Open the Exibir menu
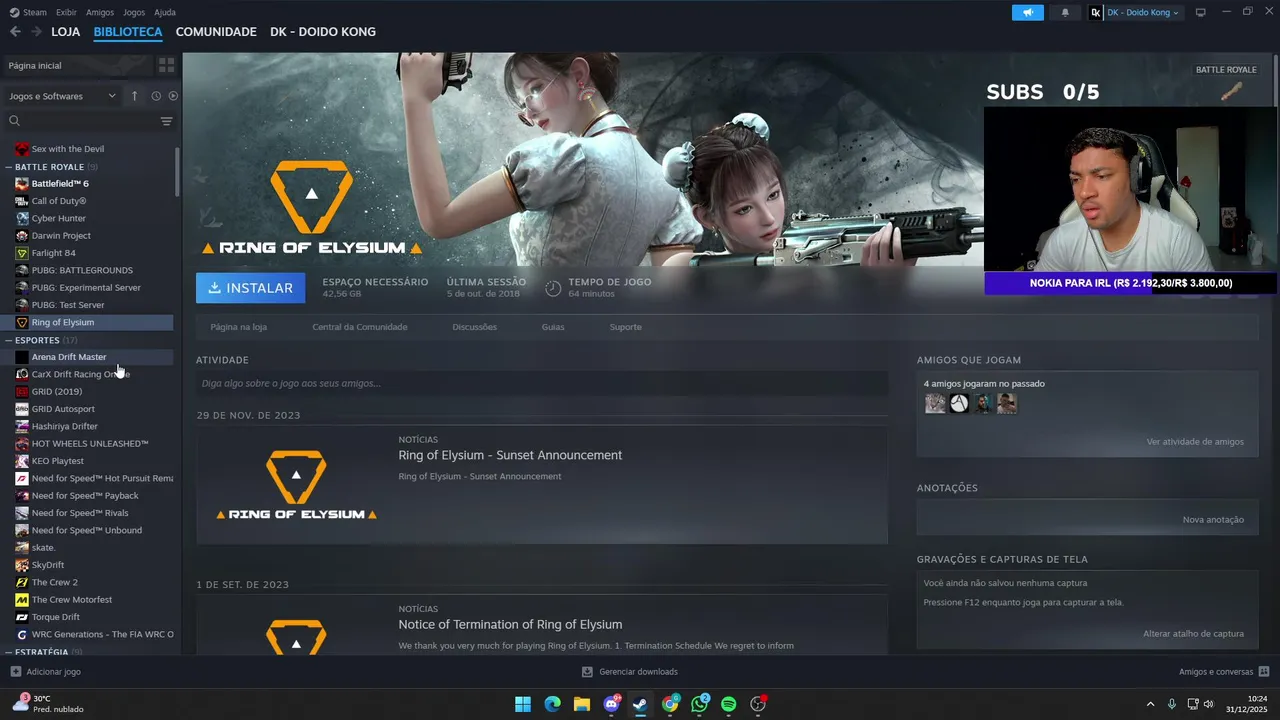 66,12
